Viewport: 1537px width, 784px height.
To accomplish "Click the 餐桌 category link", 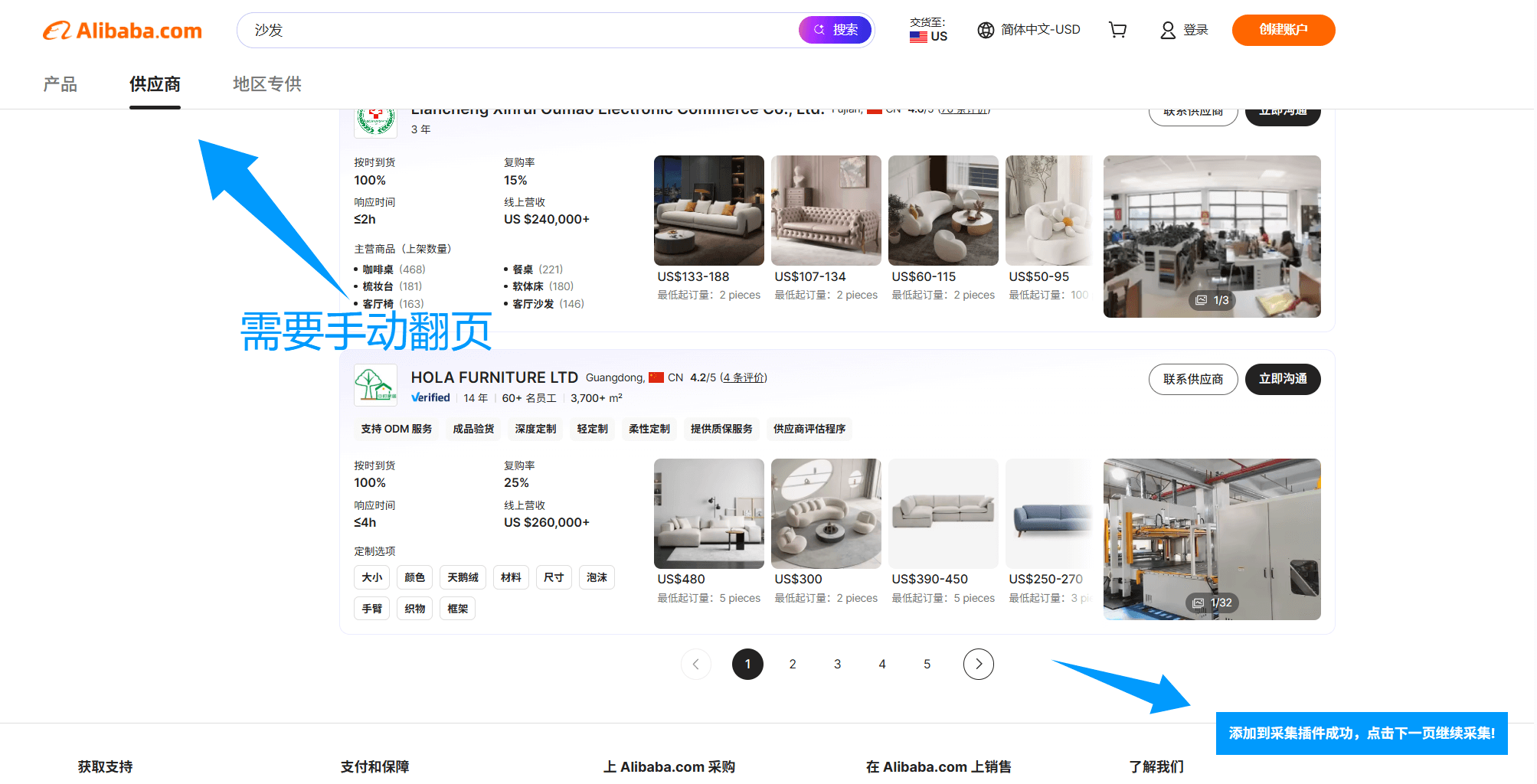I will [x=522, y=269].
